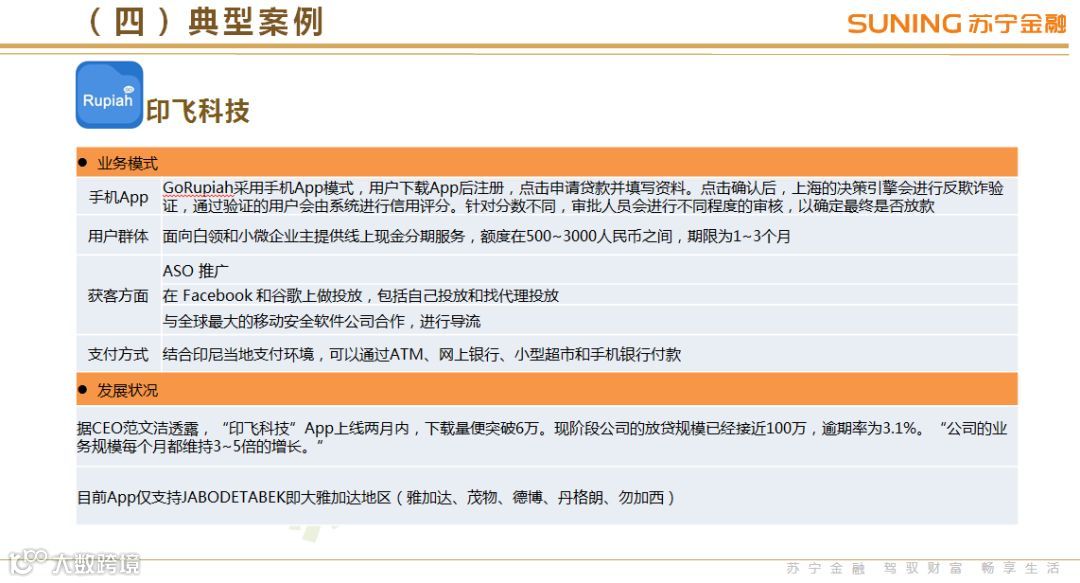This screenshot has width=1080, height=583.
Task: Click the line 与全球最大的移动安全软件公司合作
Action: coord(322,321)
